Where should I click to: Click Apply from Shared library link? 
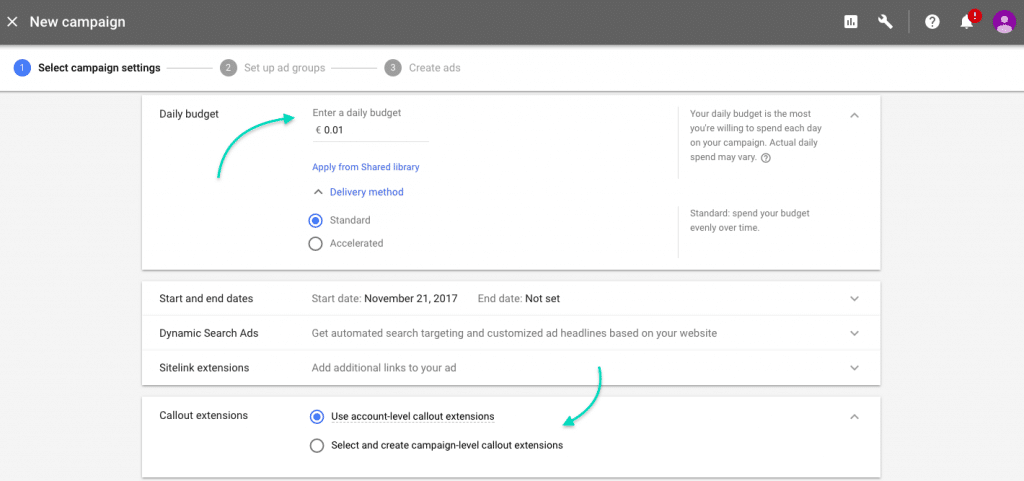click(x=366, y=167)
